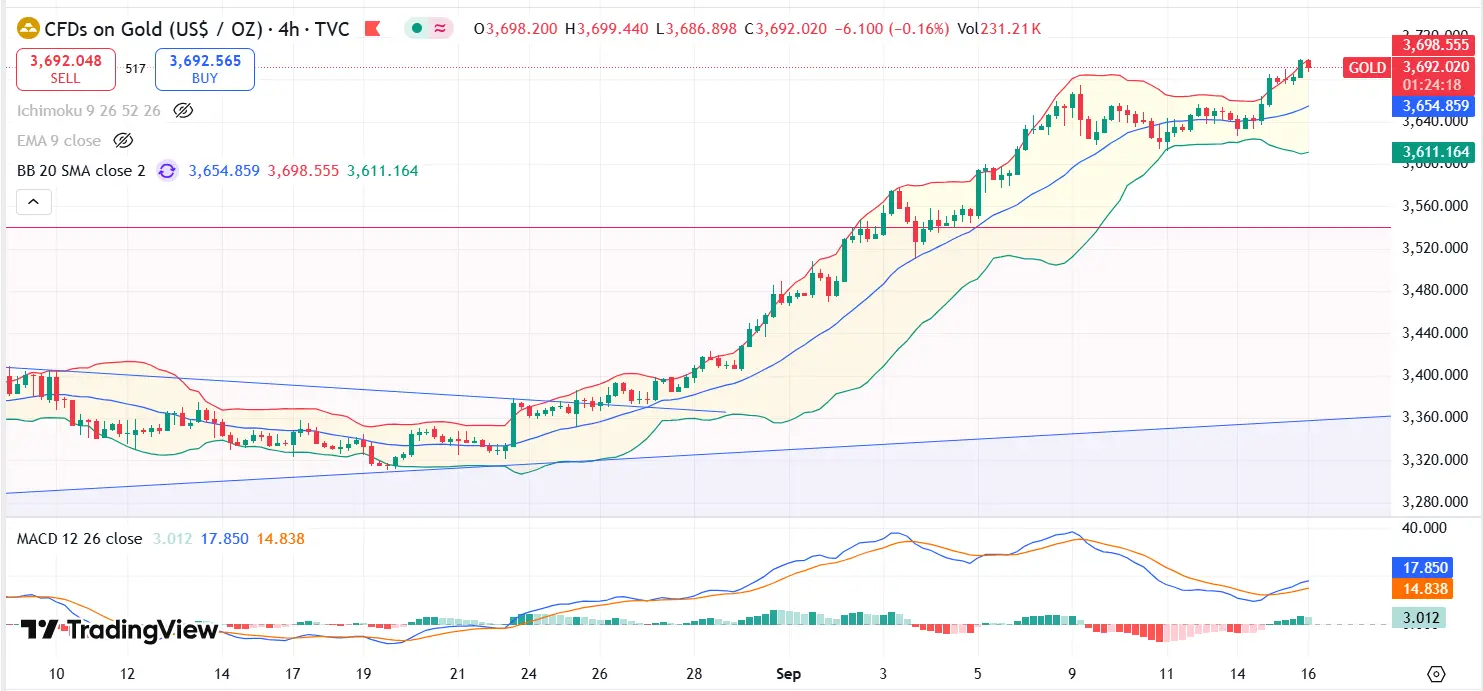Click the red GOLD price label on the axis
The width and height of the screenshot is (1483, 691).
coord(1366,68)
